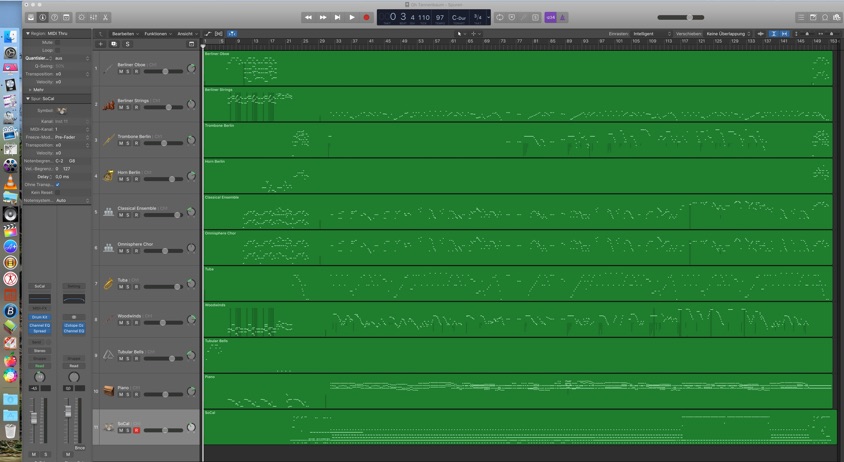Open the Loop Browser button
Screen dimensions: 844x462
pos(825,17)
